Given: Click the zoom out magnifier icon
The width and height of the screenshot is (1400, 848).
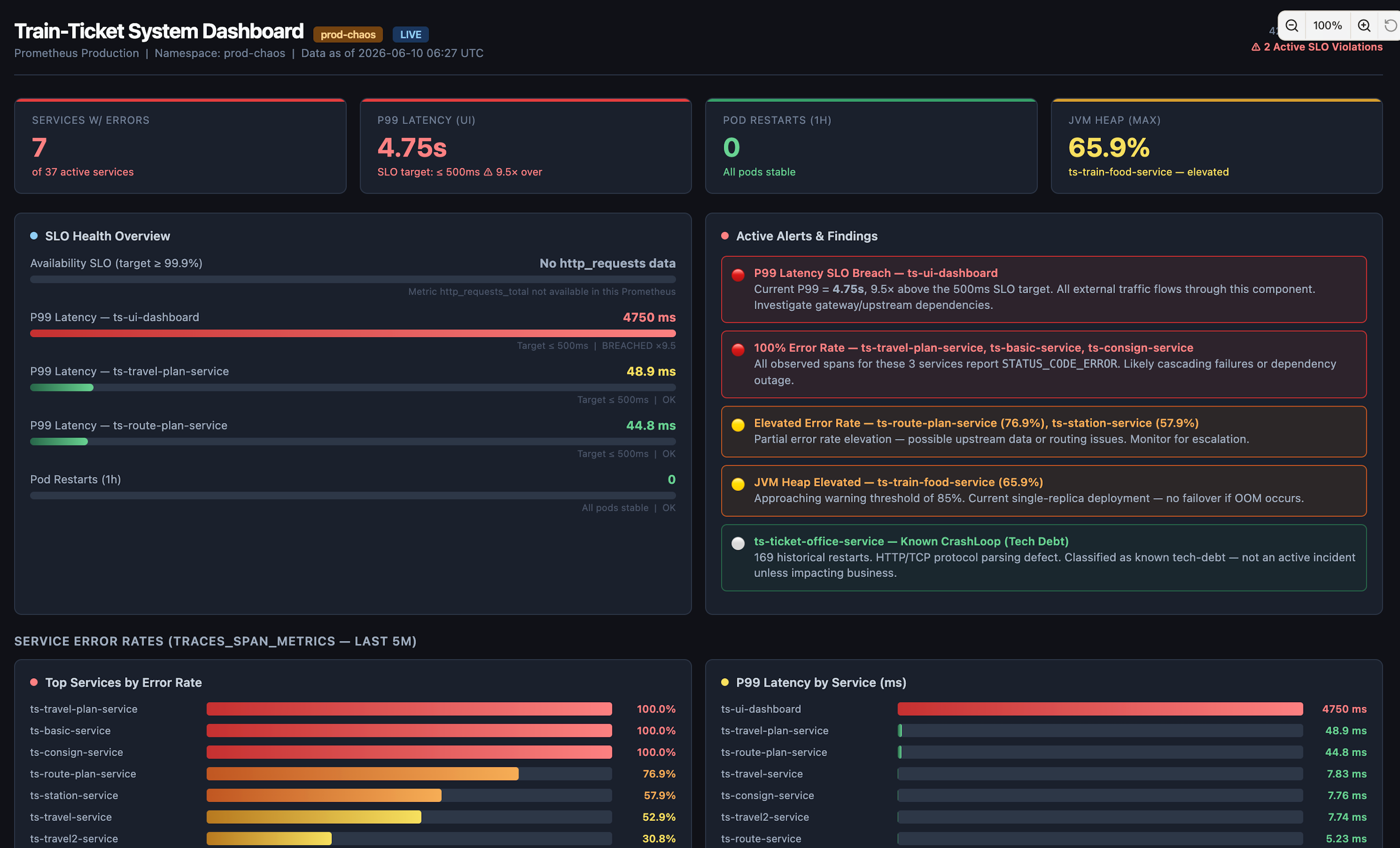Looking at the screenshot, I should point(1292,26).
